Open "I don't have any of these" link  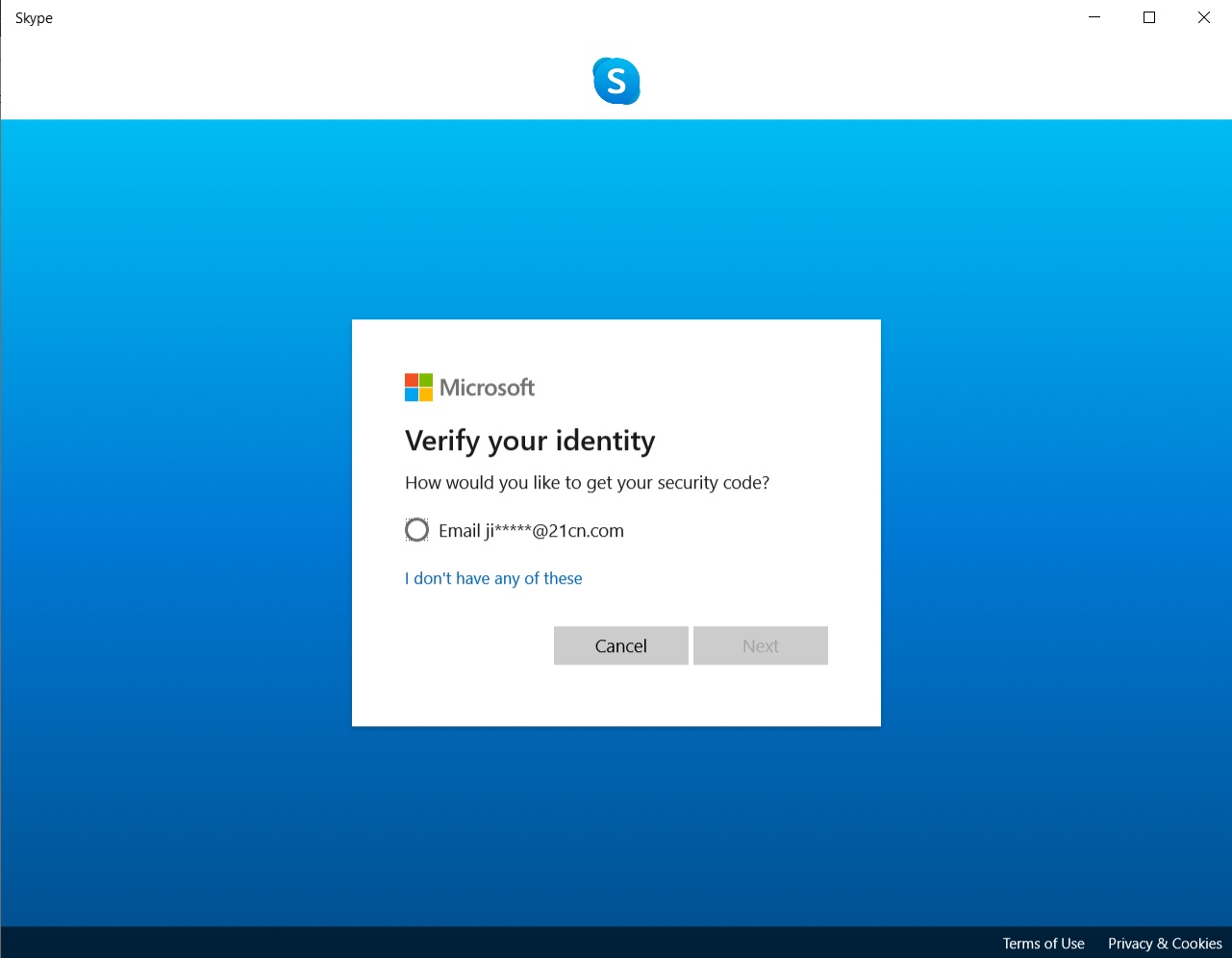[x=493, y=578]
